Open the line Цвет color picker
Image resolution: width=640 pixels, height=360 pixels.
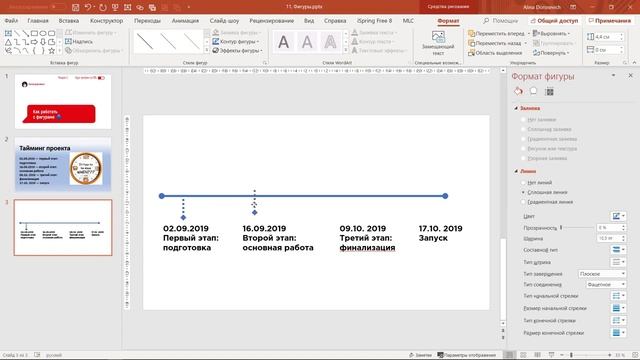[x=618, y=216]
